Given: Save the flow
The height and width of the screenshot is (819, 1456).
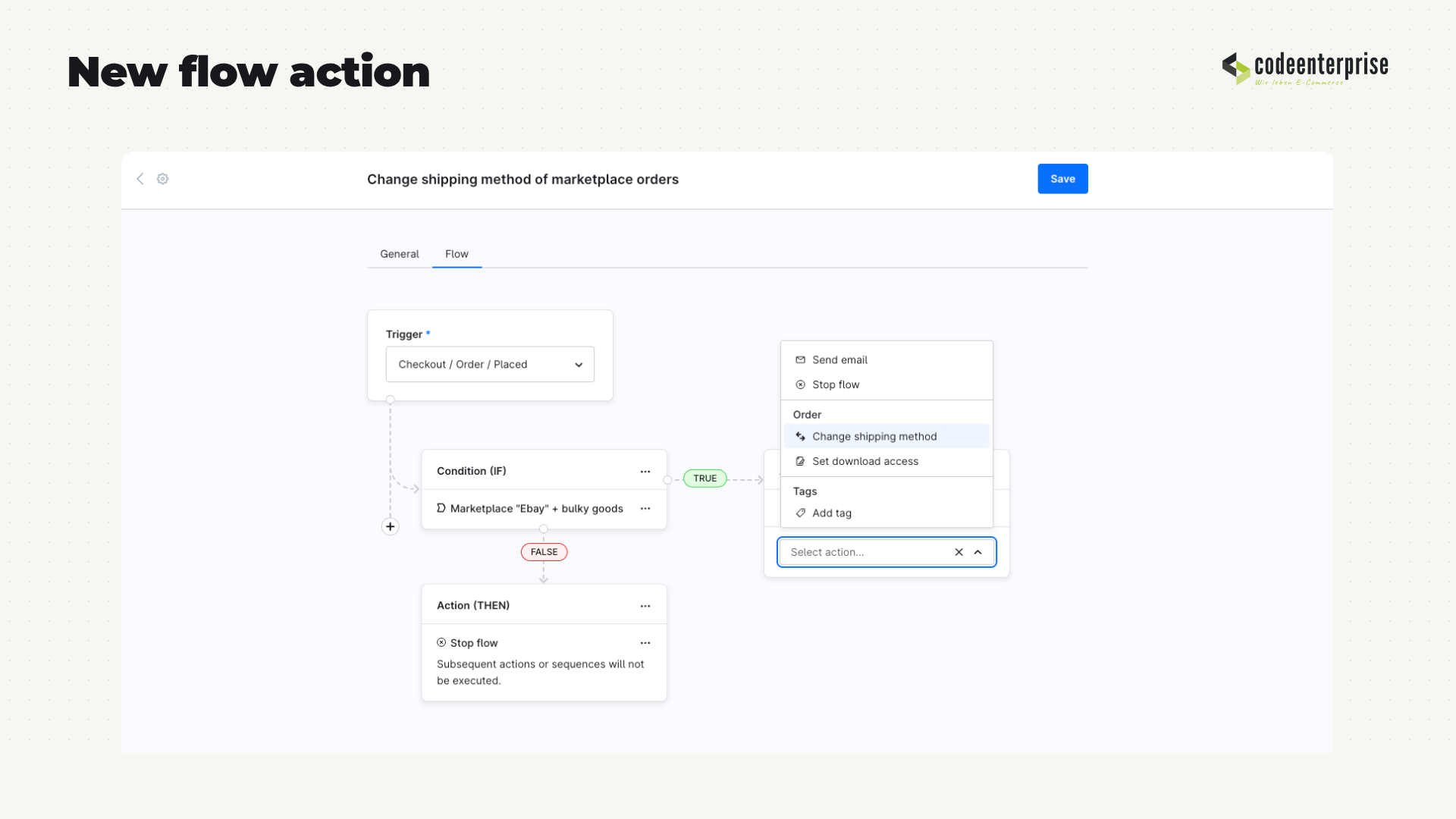Looking at the screenshot, I should (x=1062, y=179).
